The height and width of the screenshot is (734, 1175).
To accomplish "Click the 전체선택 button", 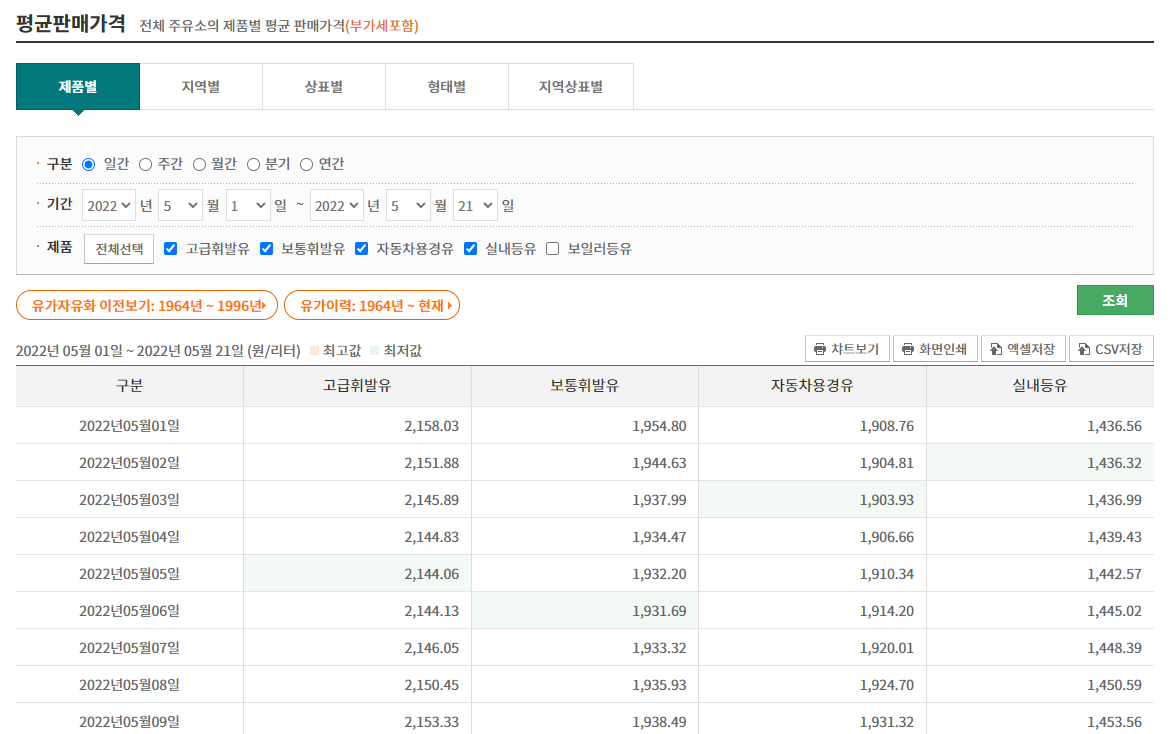I will [119, 249].
